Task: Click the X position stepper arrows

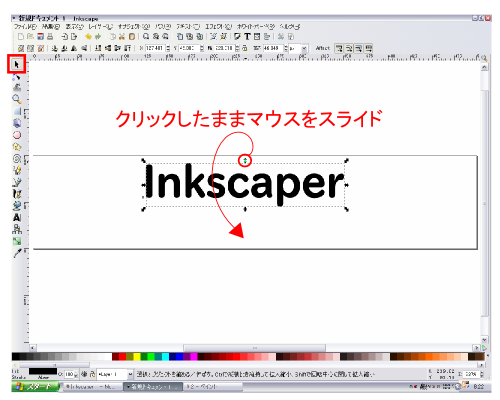Action: pos(168,48)
